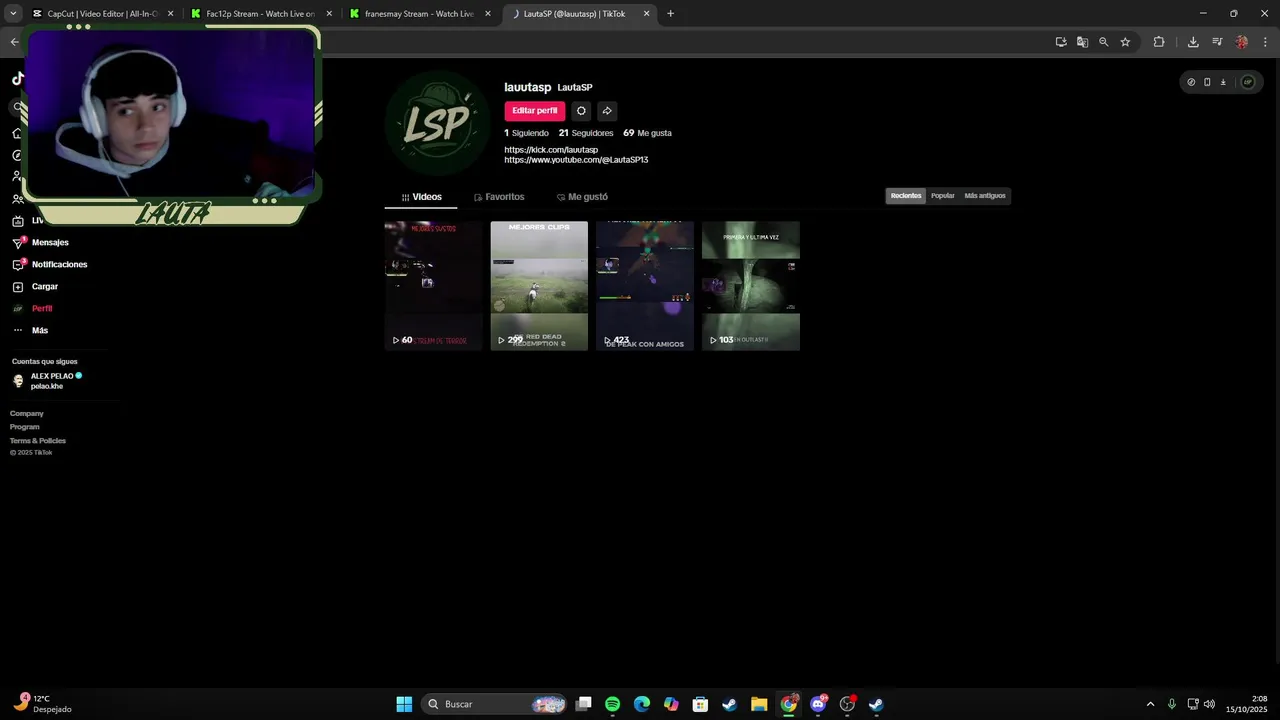Open the Following person icon in sidebar
This screenshot has width=1280, height=720.
click(17, 177)
